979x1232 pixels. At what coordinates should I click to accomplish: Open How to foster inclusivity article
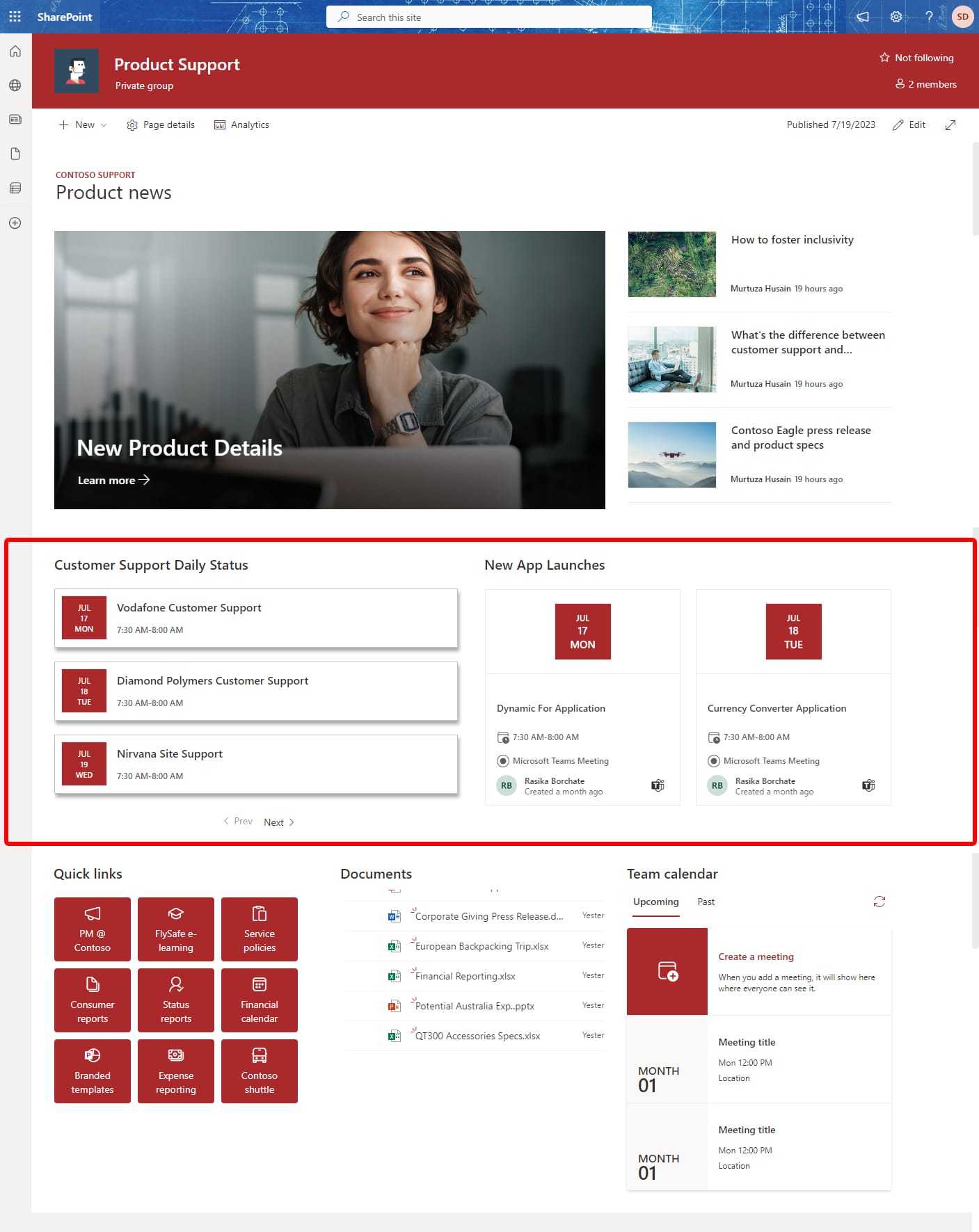coord(793,239)
